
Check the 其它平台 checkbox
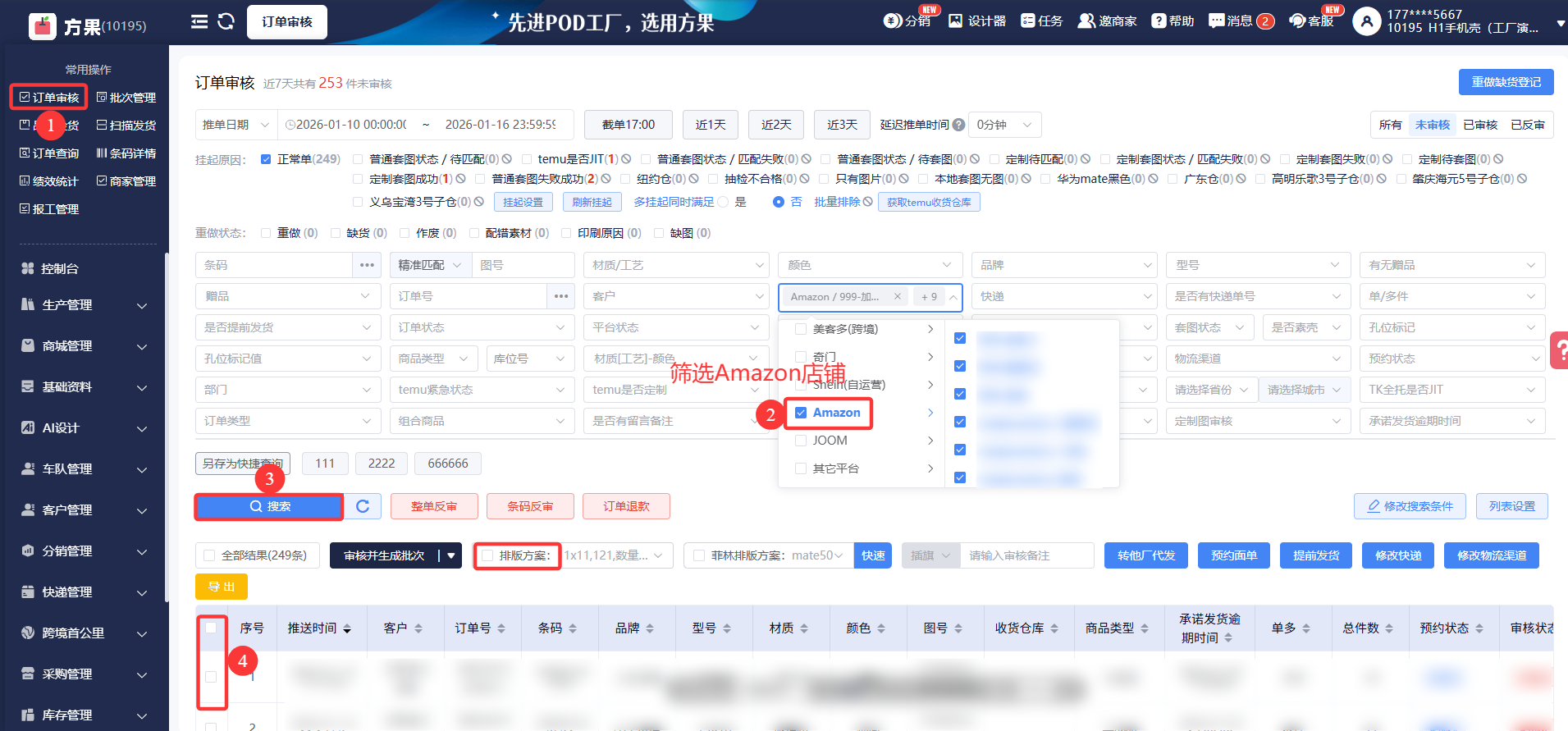pyautogui.click(x=801, y=468)
